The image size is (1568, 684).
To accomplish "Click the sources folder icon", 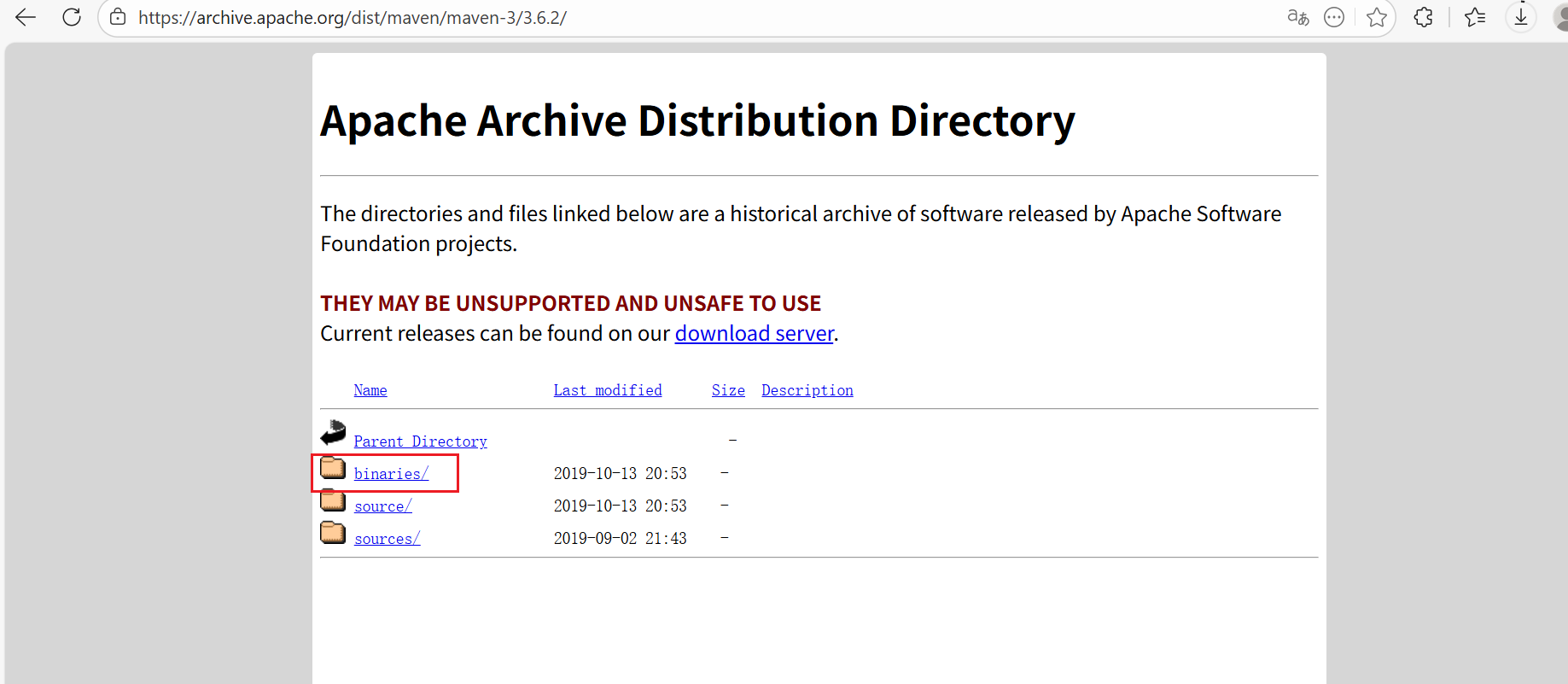I will 333,533.
